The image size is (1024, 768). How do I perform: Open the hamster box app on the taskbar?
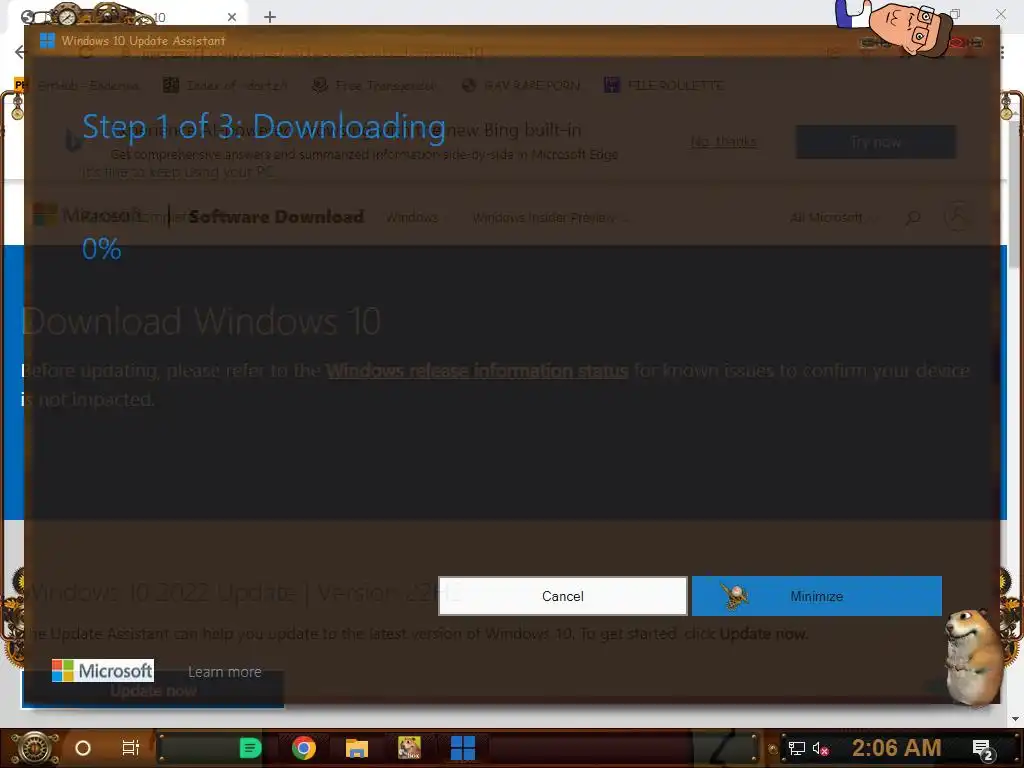[x=409, y=748]
